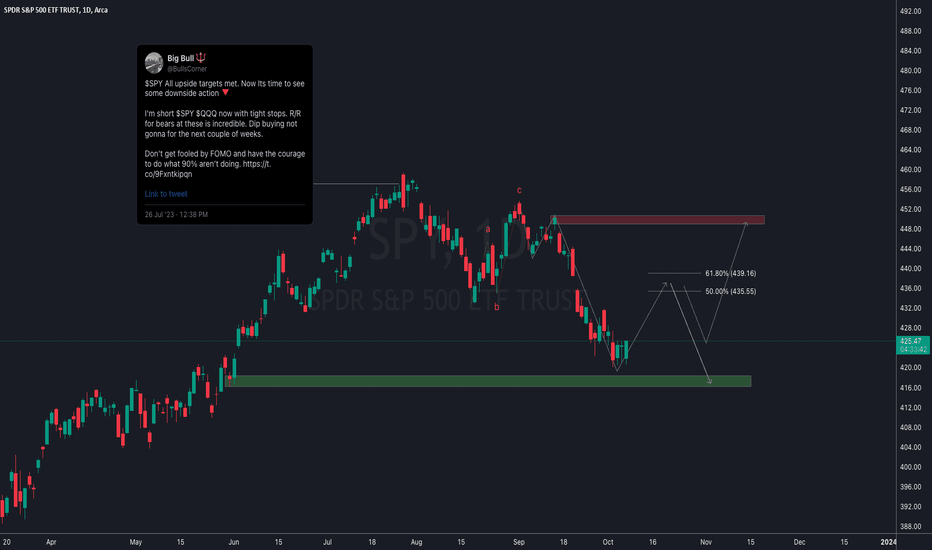This screenshot has width=932, height=550.
Task: Open the 'Link to tweet' hyperlink
Action: pyautogui.click(x=166, y=194)
